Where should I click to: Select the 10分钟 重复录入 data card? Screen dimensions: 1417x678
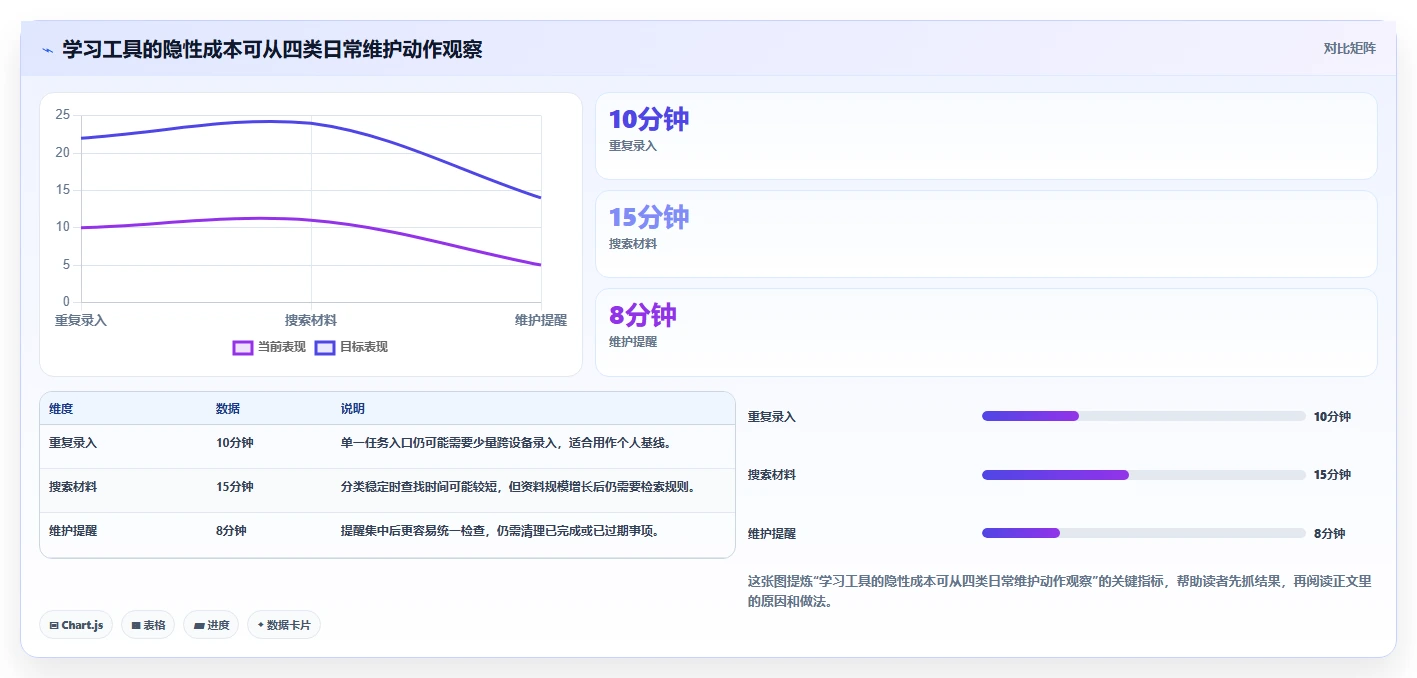(986, 136)
